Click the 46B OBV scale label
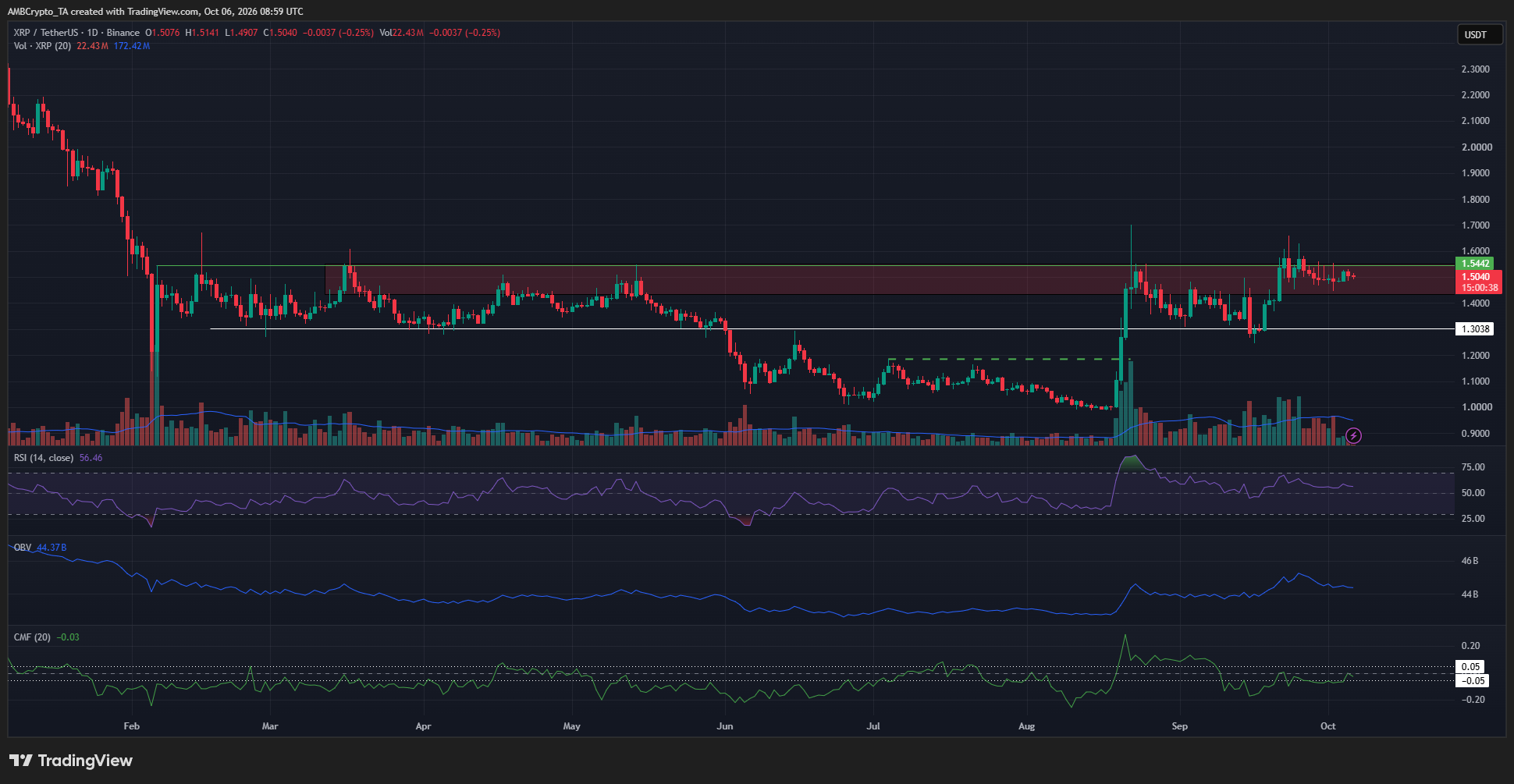1514x784 pixels. coord(1470,561)
